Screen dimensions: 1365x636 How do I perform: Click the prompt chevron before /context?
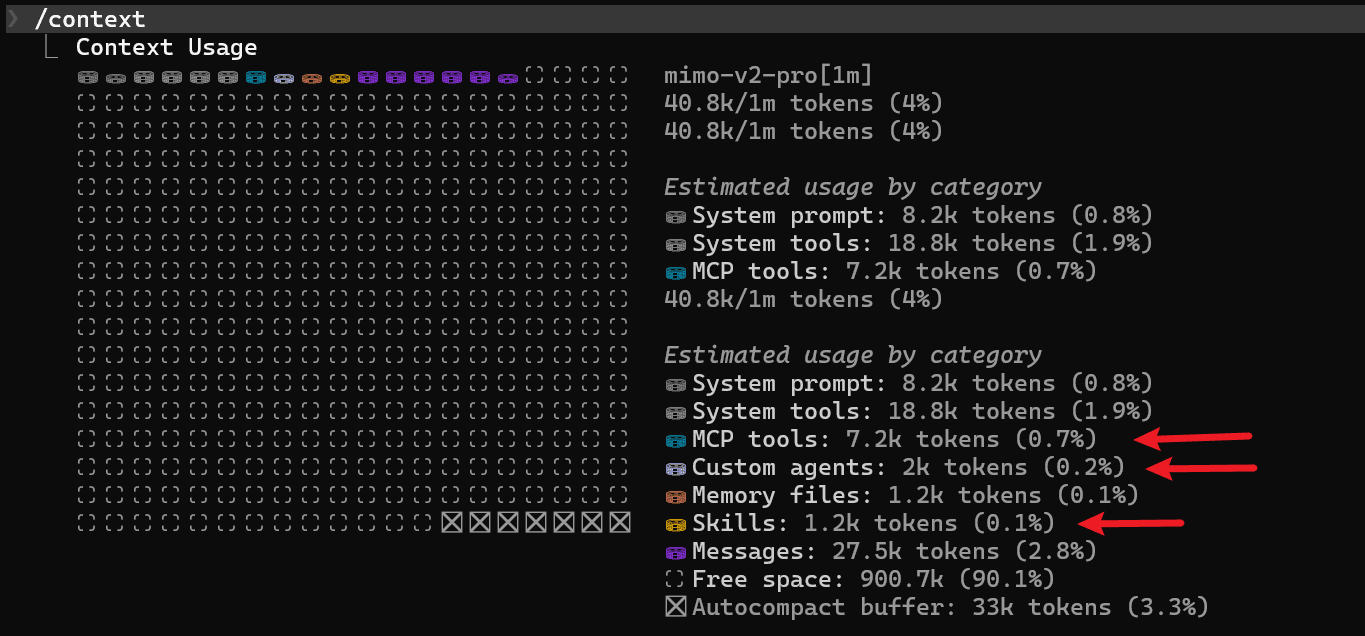[x=13, y=19]
